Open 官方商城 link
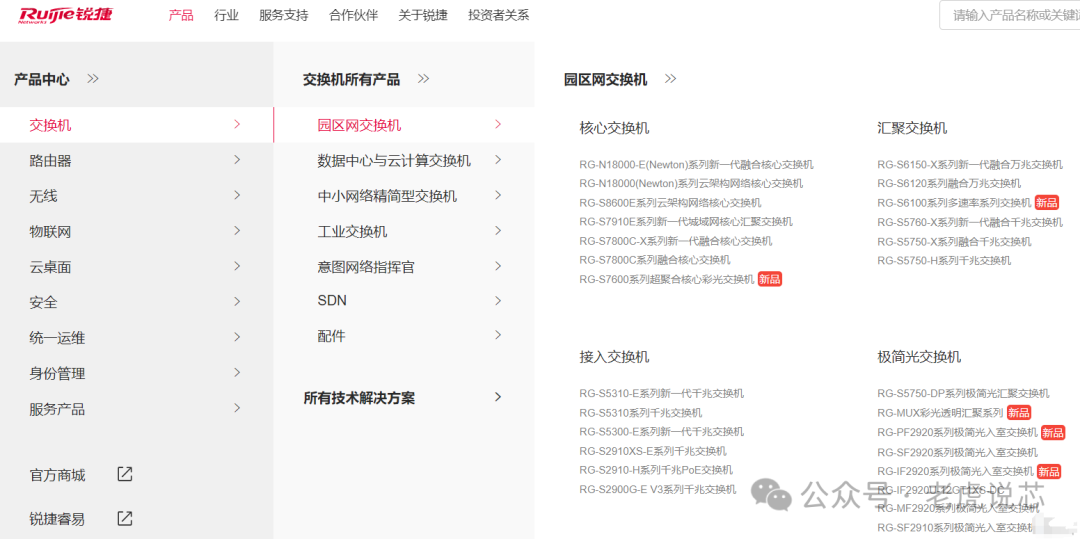 click(57, 475)
